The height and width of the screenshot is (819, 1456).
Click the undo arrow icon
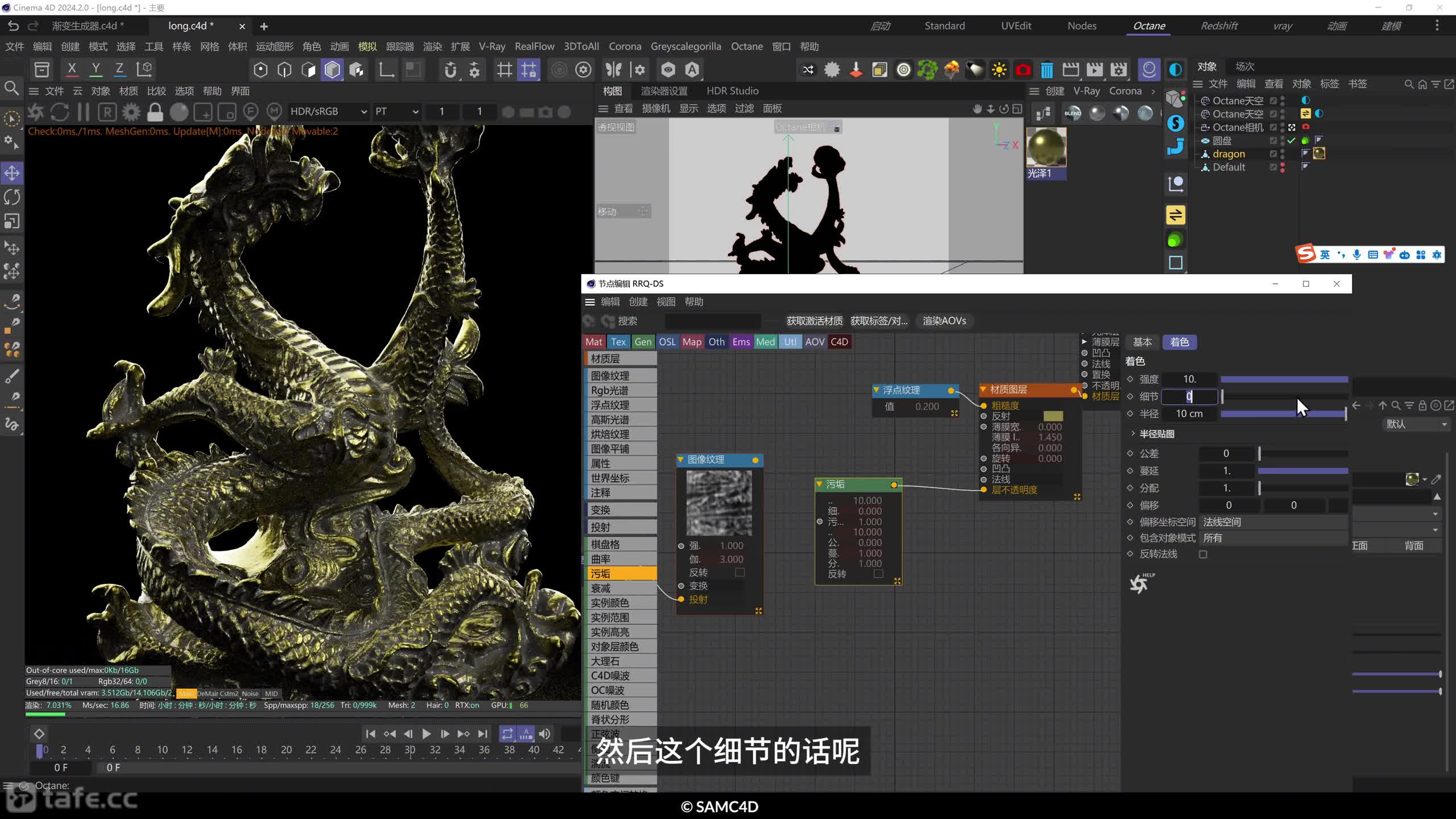click(14, 26)
